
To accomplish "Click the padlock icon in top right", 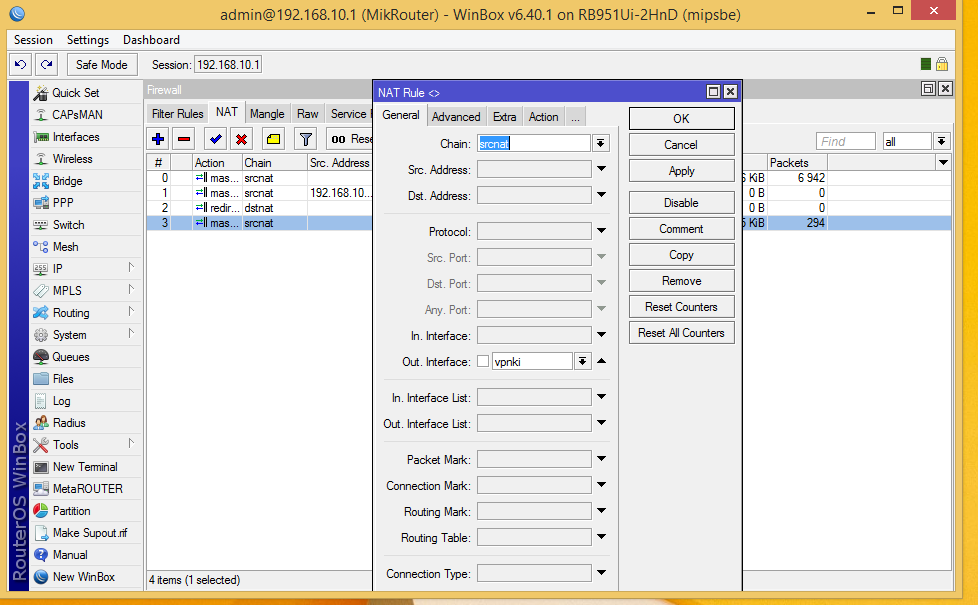I will 942,64.
